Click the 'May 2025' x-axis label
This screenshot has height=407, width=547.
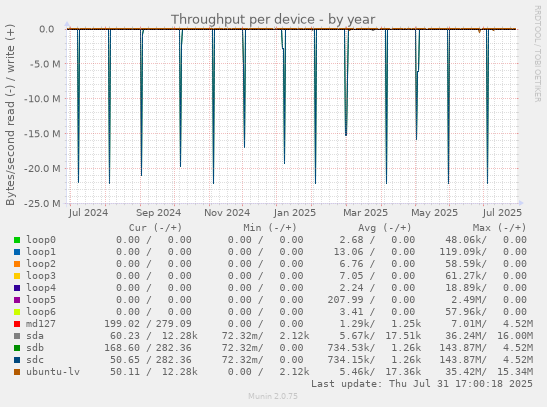434,213
